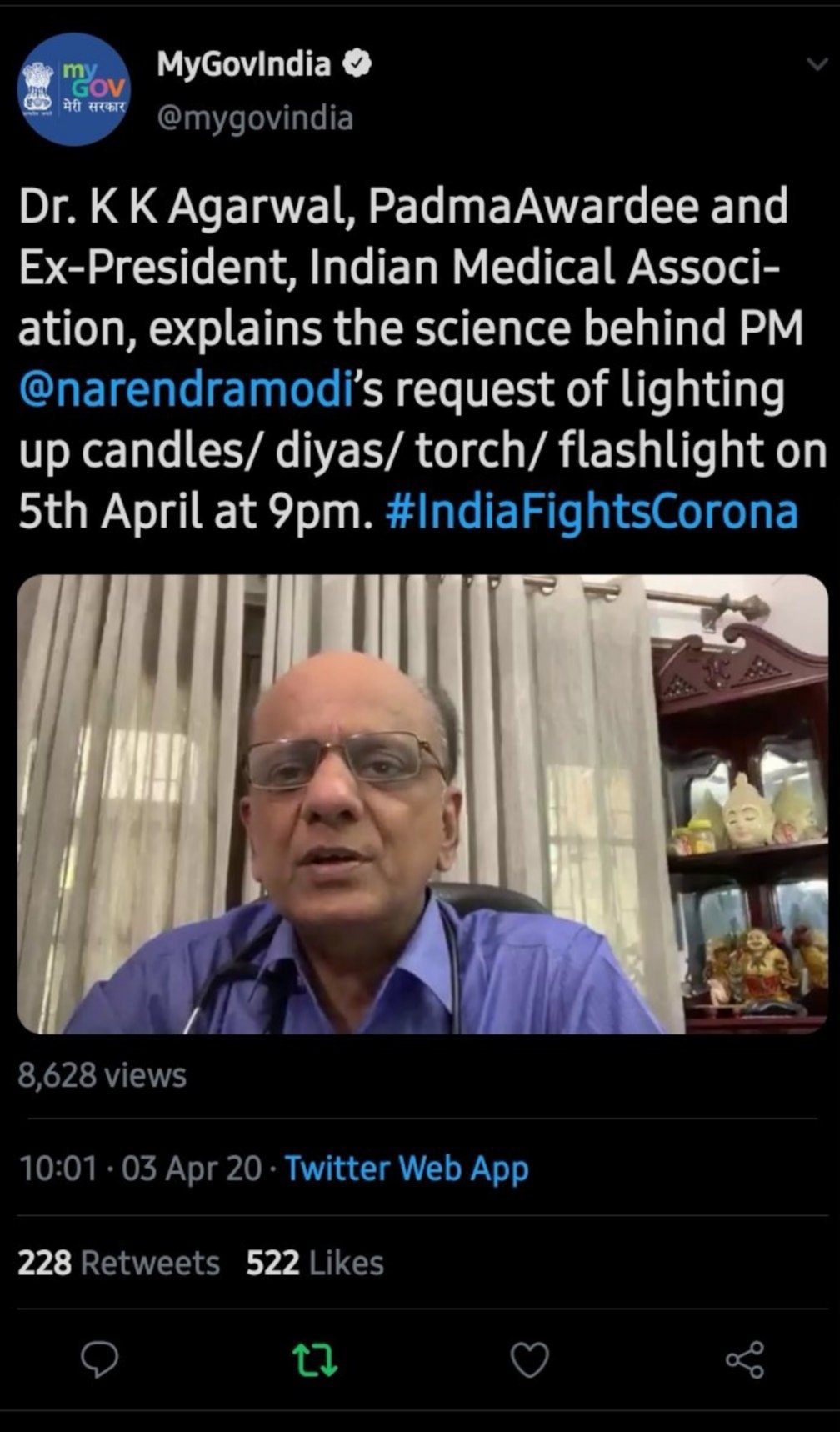
Task: Play the Dr. K K Agarwal video
Action: (x=422, y=804)
